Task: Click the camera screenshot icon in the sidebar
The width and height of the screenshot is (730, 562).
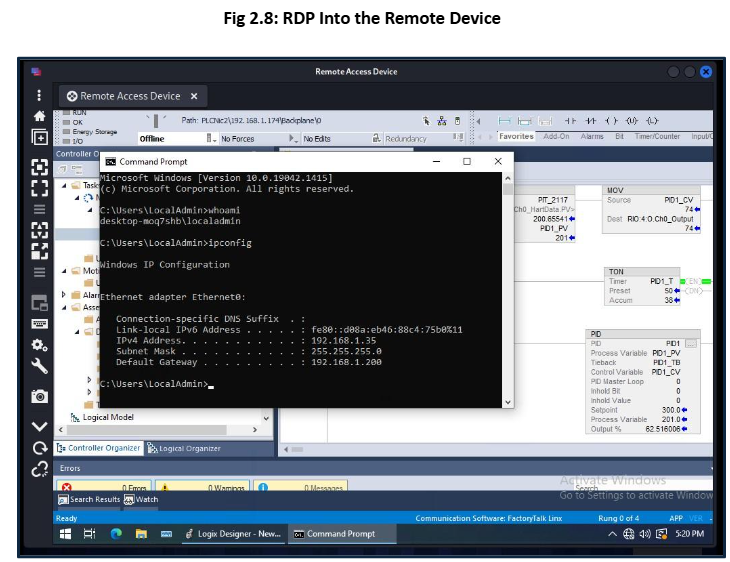Action: coord(39,396)
